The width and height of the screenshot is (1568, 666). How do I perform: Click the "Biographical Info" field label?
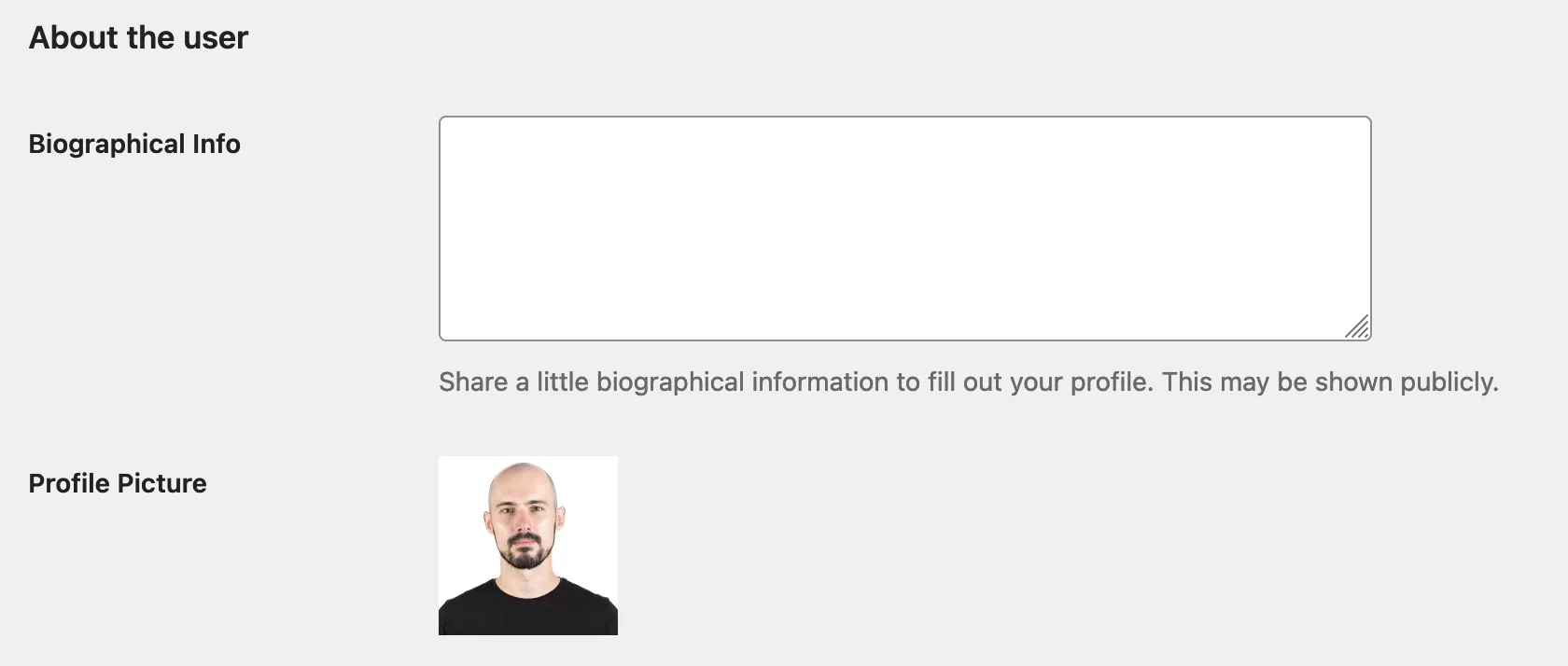click(134, 144)
